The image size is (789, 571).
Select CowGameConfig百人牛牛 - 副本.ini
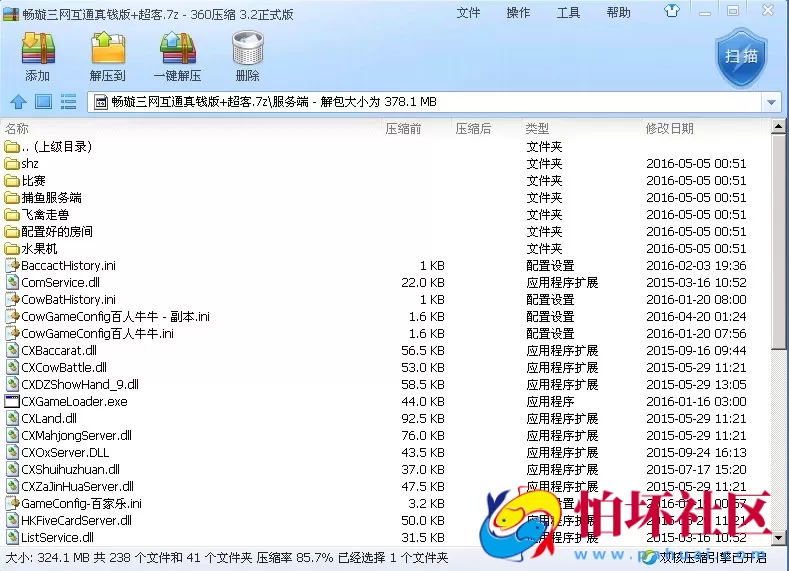coord(115,316)
